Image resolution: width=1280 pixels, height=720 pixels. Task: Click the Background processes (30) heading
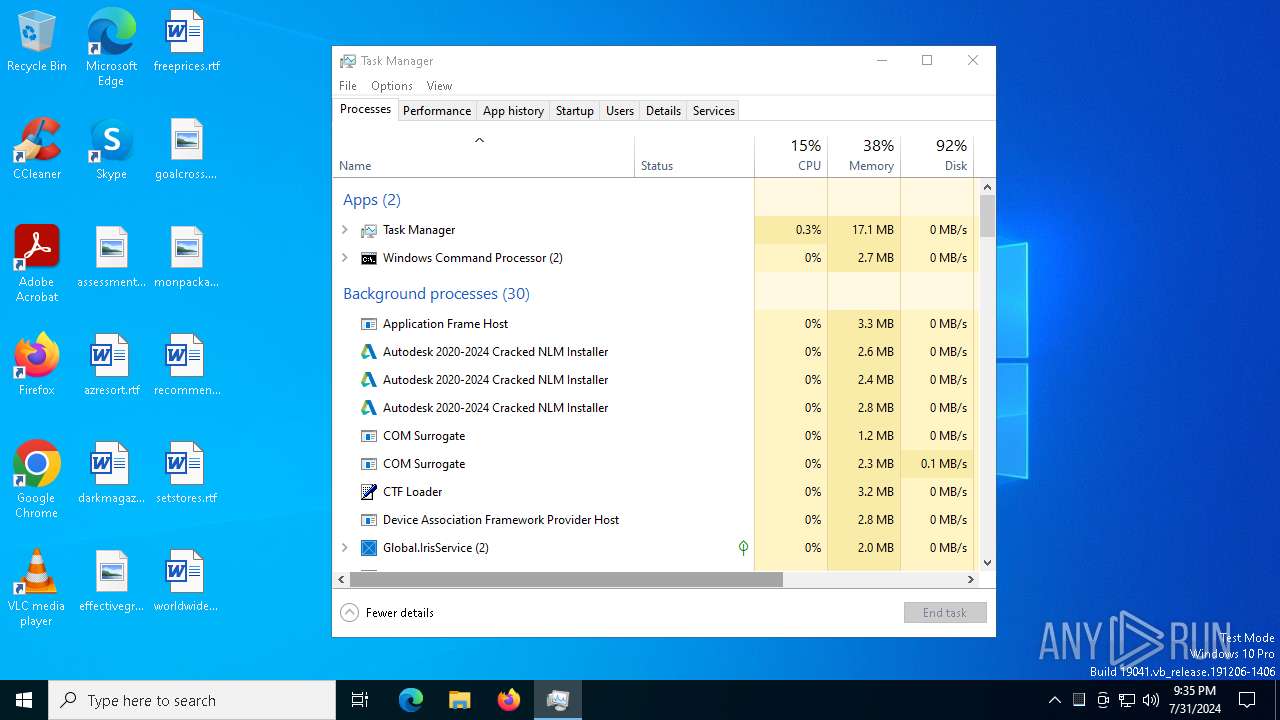(436, 294)
